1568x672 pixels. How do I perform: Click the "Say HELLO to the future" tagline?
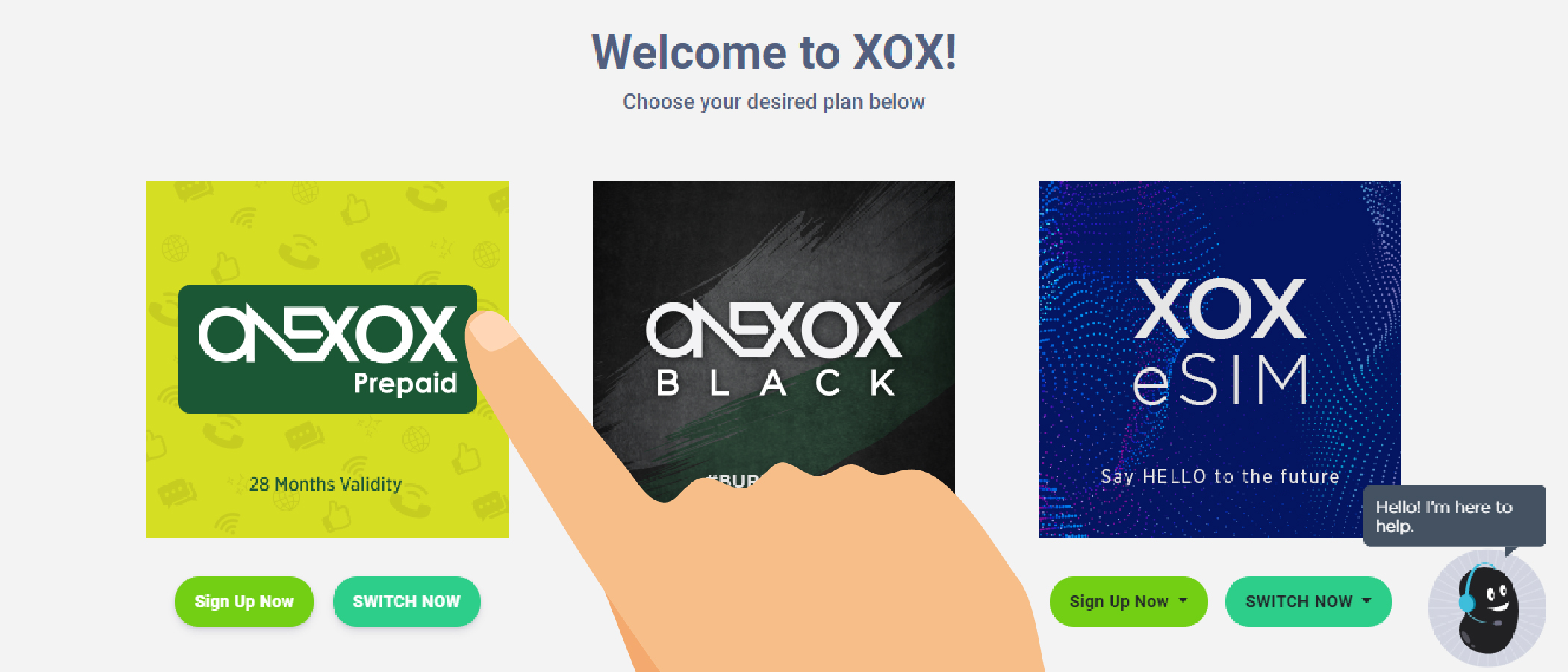point(1220,476)
